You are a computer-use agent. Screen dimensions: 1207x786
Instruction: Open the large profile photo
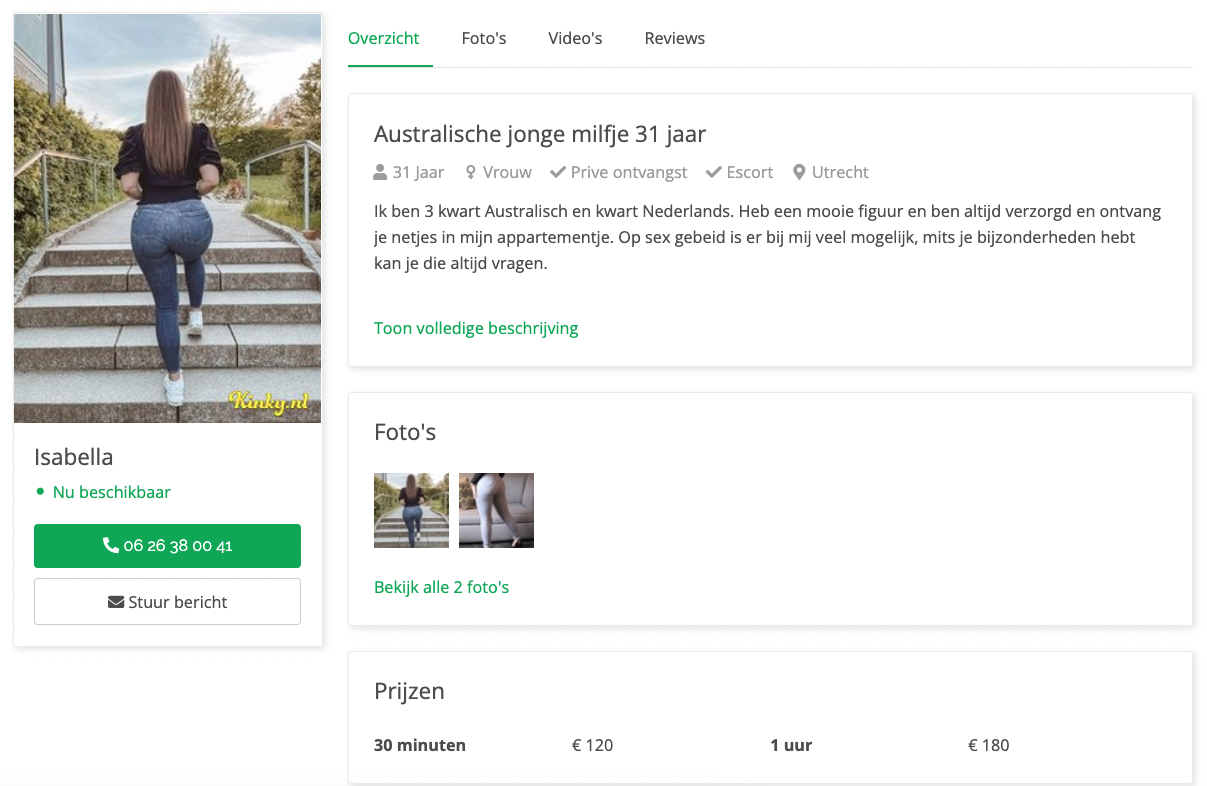pos(167,218)
